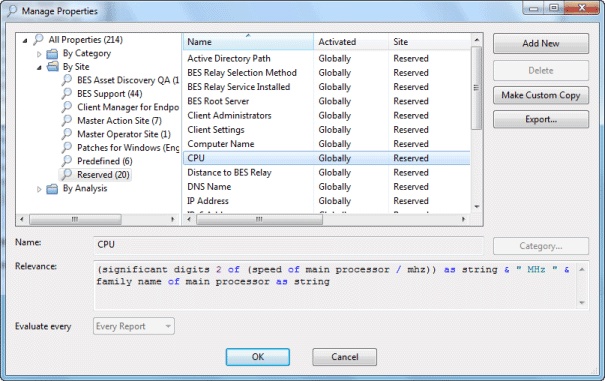The width and height of the screenshot is (605, 381).
Task: Select Master Action Site (7) in the tree
Action: (x=119, y=121)
